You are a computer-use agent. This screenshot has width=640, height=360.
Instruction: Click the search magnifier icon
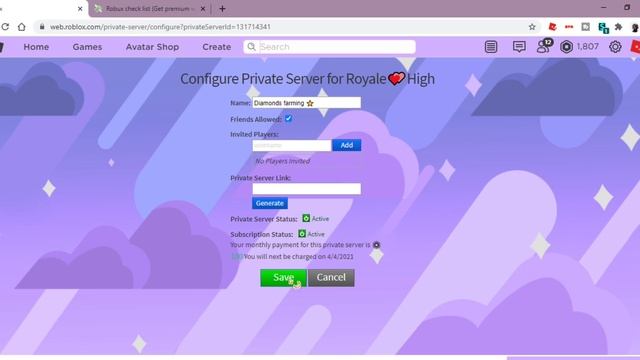click(251, 47)
